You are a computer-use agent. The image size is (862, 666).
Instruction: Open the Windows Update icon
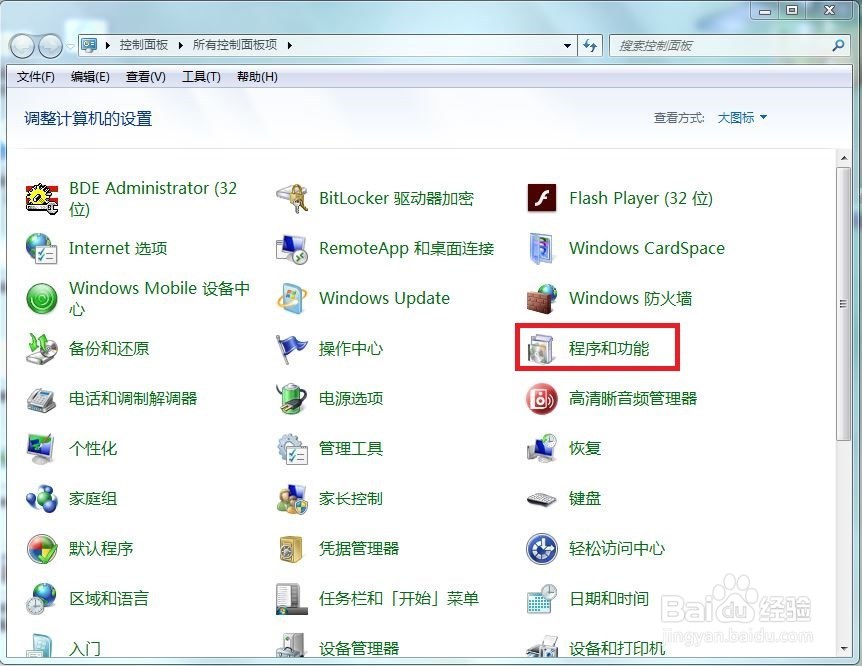coord(292,299)
